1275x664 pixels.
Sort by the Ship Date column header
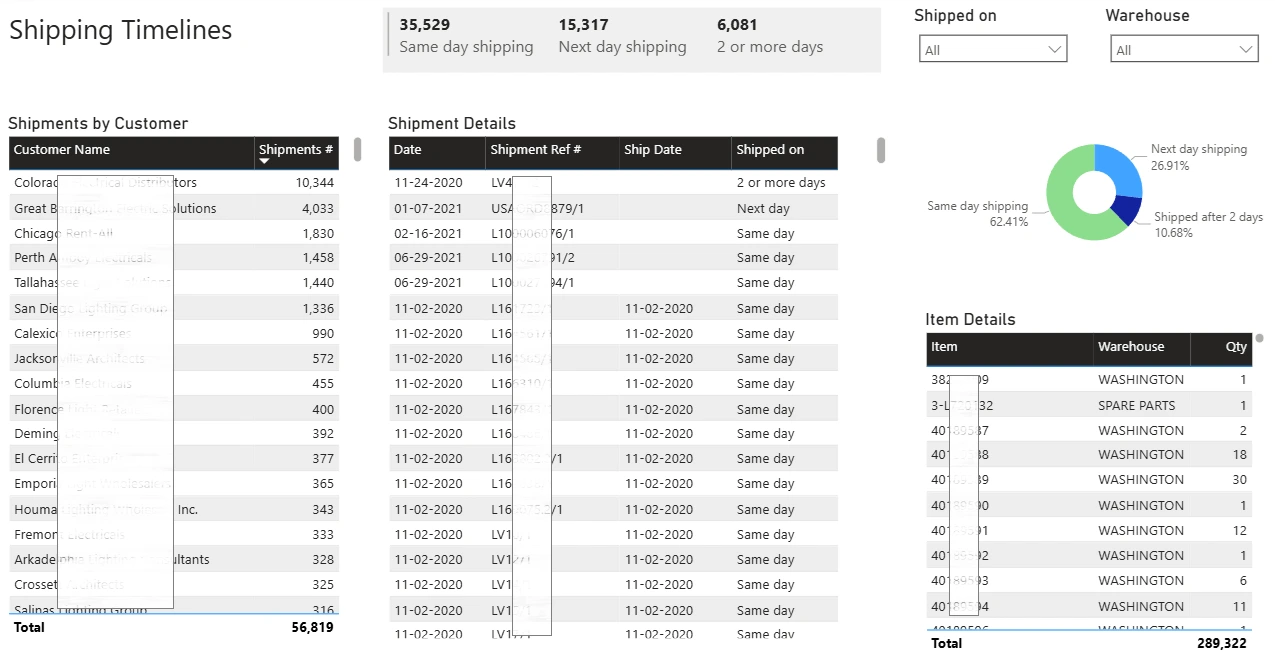coord(653,152)
